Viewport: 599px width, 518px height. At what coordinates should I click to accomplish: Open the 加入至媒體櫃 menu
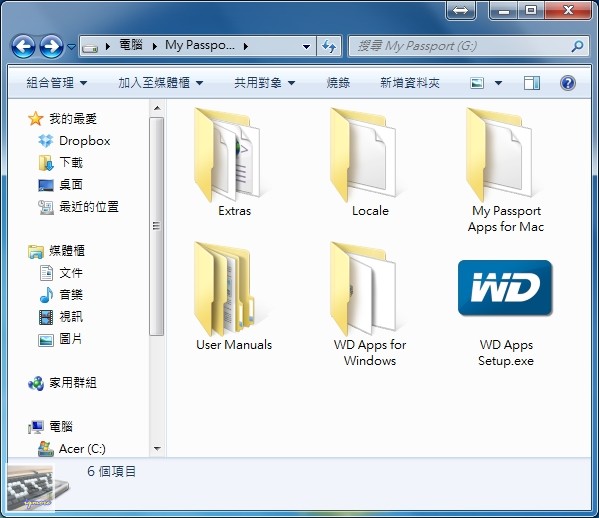160,83
